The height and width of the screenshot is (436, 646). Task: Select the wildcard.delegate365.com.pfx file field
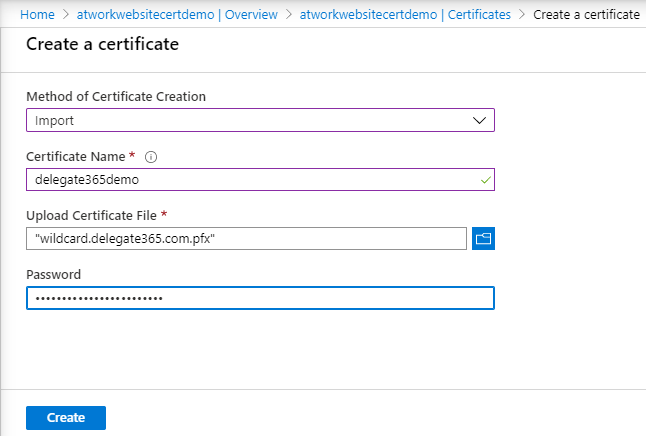[246, 238]
